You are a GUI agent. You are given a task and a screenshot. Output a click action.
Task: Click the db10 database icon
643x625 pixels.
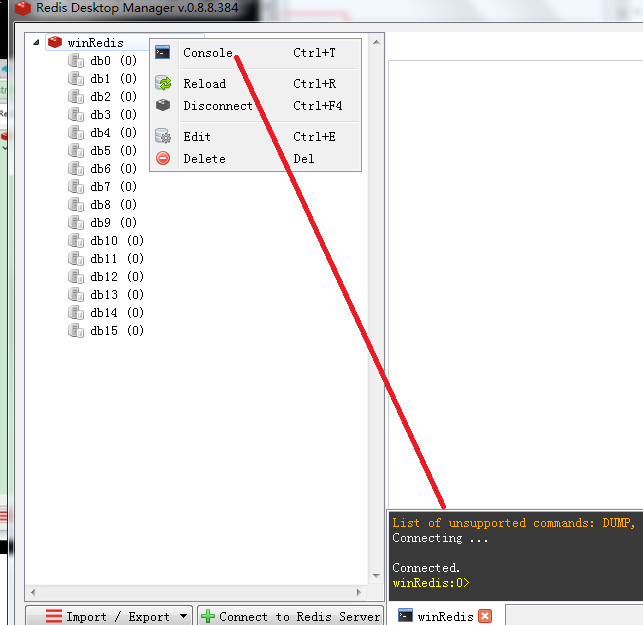76,241
